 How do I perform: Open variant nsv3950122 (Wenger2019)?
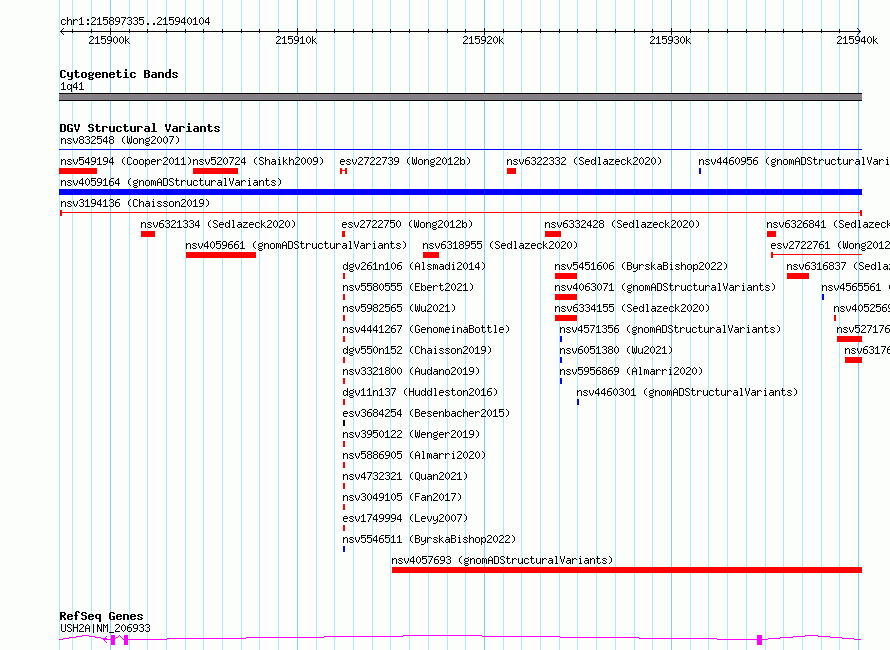tap(411, 434)
